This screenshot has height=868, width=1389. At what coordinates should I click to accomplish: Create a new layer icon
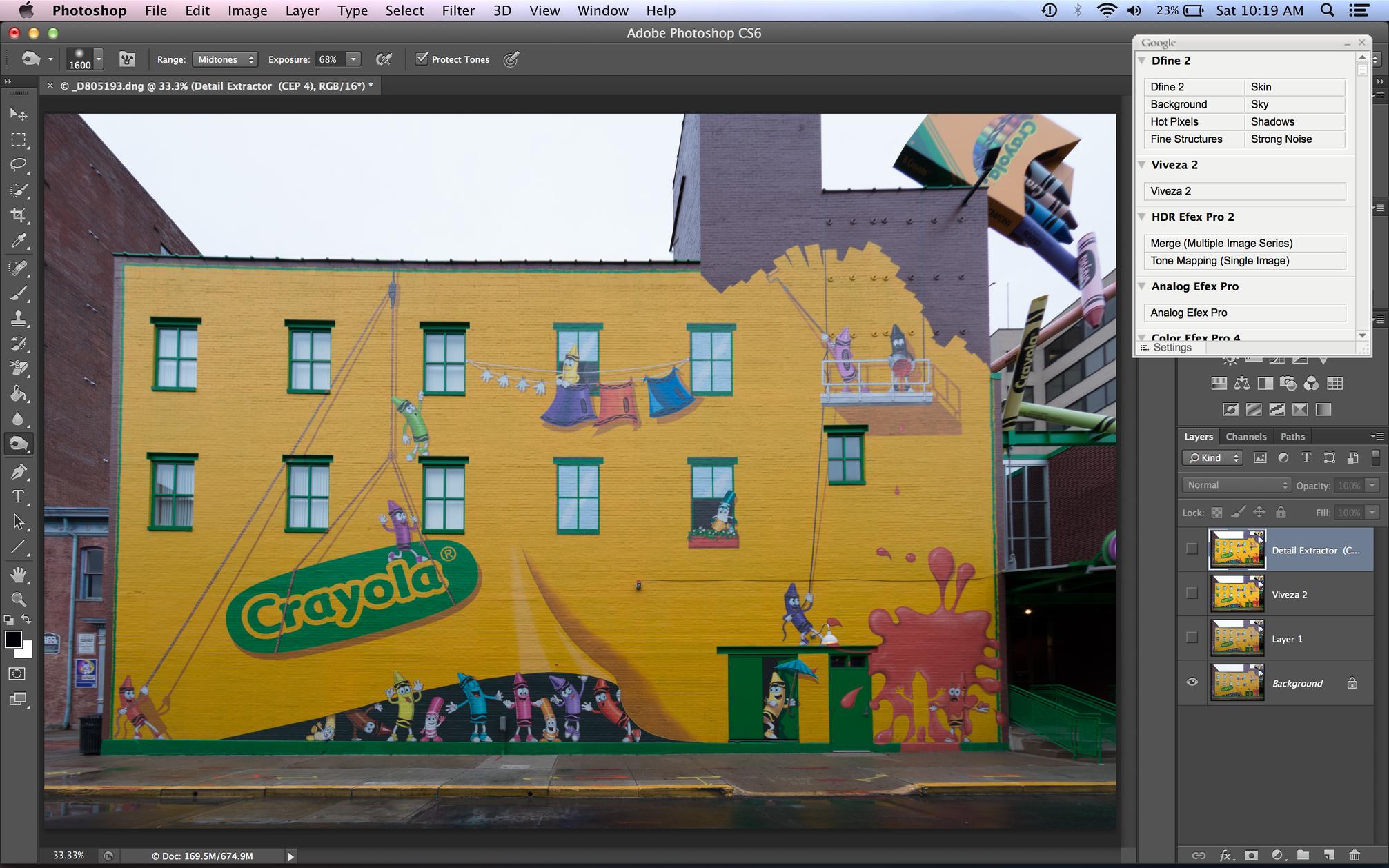pyautogui.click(x=1329, y=856)
